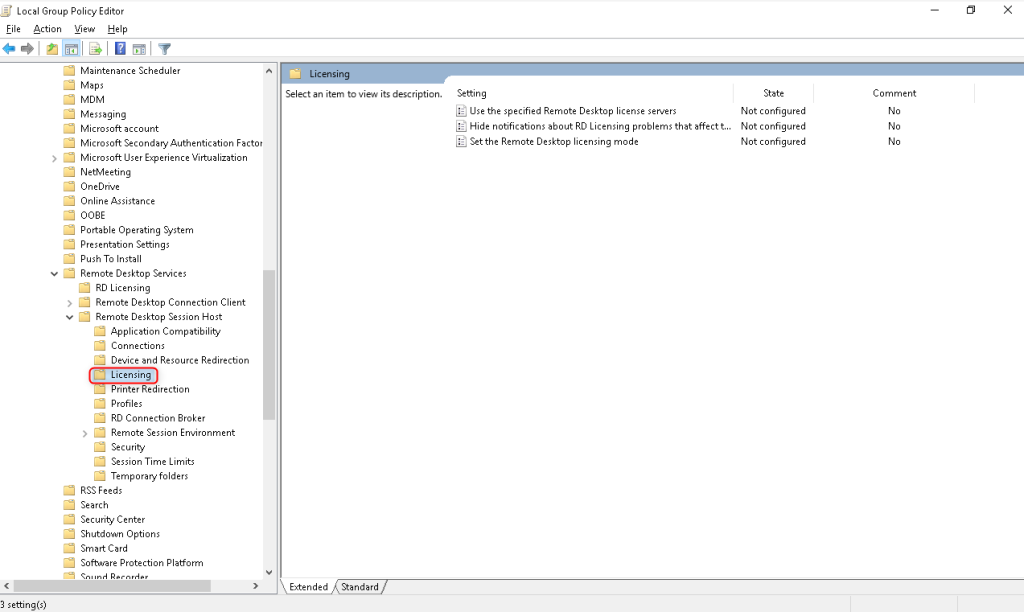Image resolution: width=1024 pixels, height=612 pixels.
Task: Switch to the Standard tab
Action: pyautogui.click(x=360, y=587)
